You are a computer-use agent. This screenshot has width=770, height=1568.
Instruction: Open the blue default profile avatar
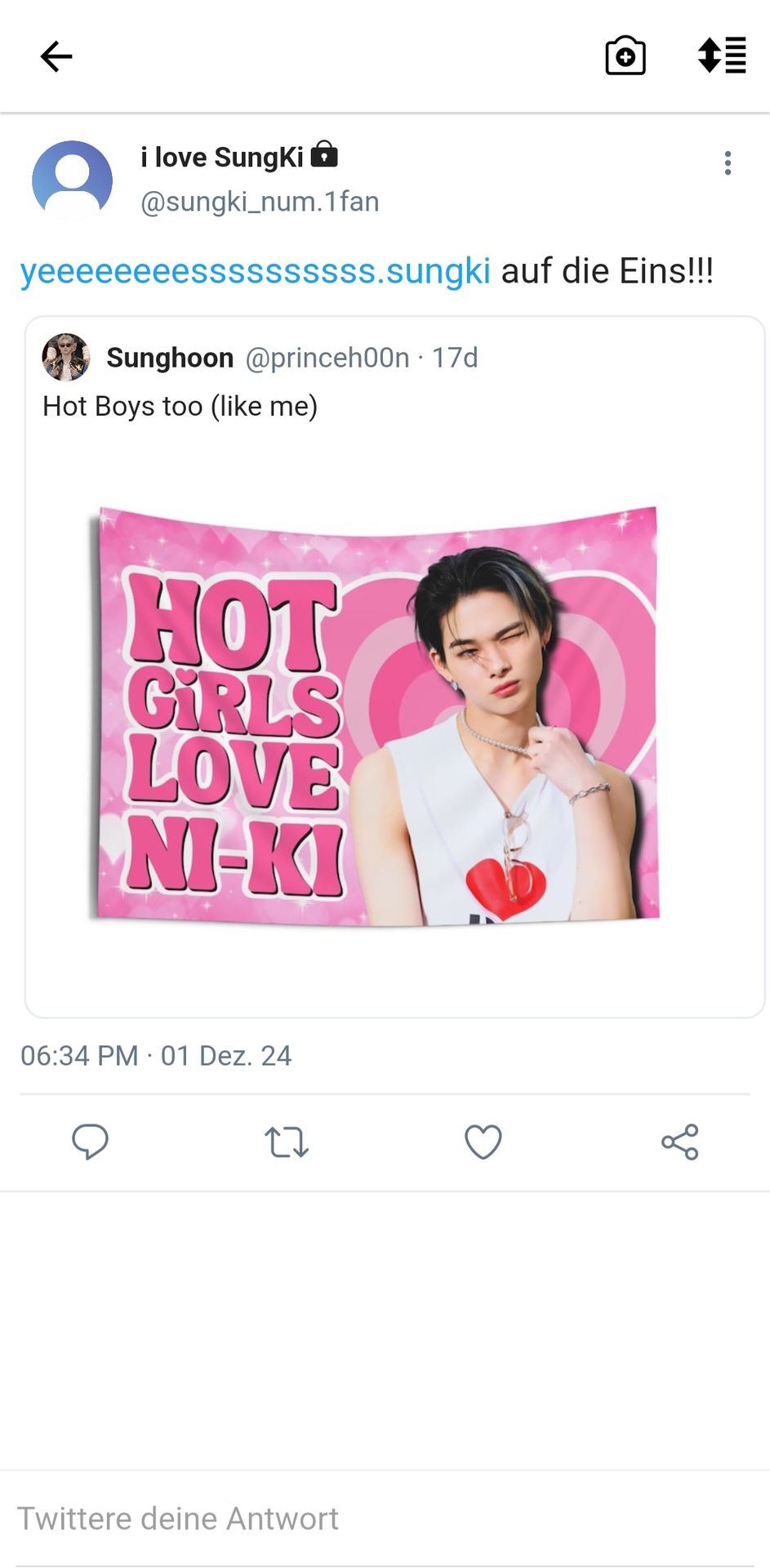(72, 180)
